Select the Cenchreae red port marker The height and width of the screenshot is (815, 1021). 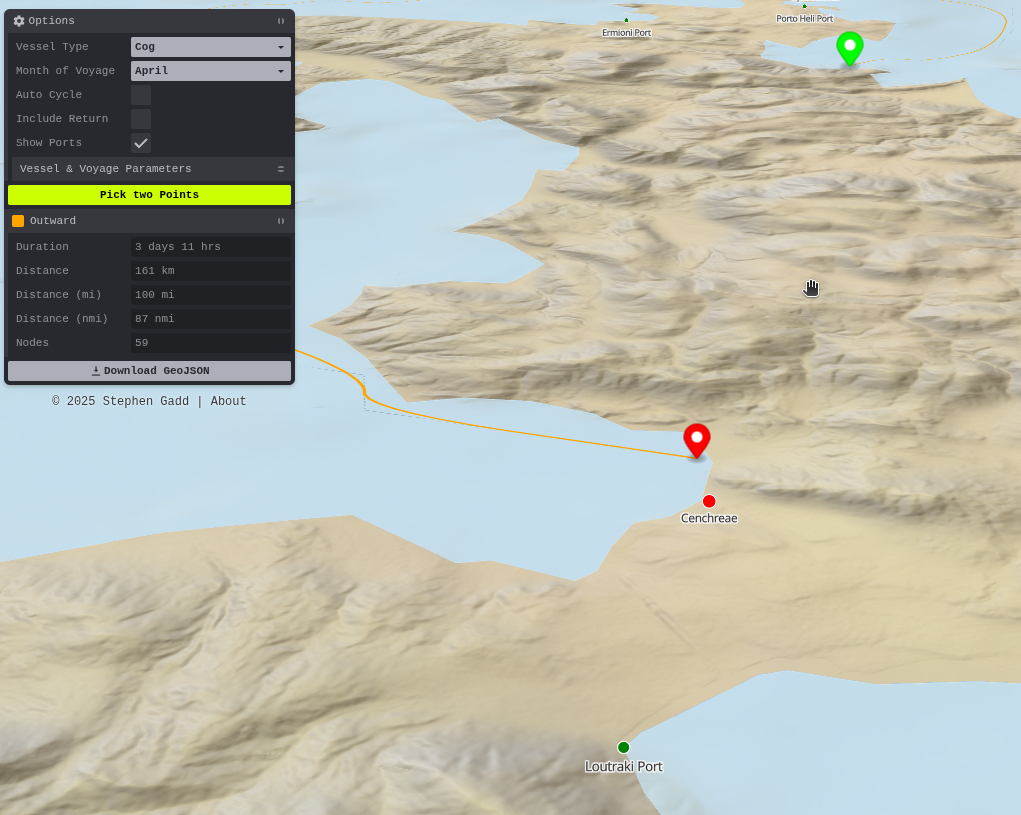709,501
